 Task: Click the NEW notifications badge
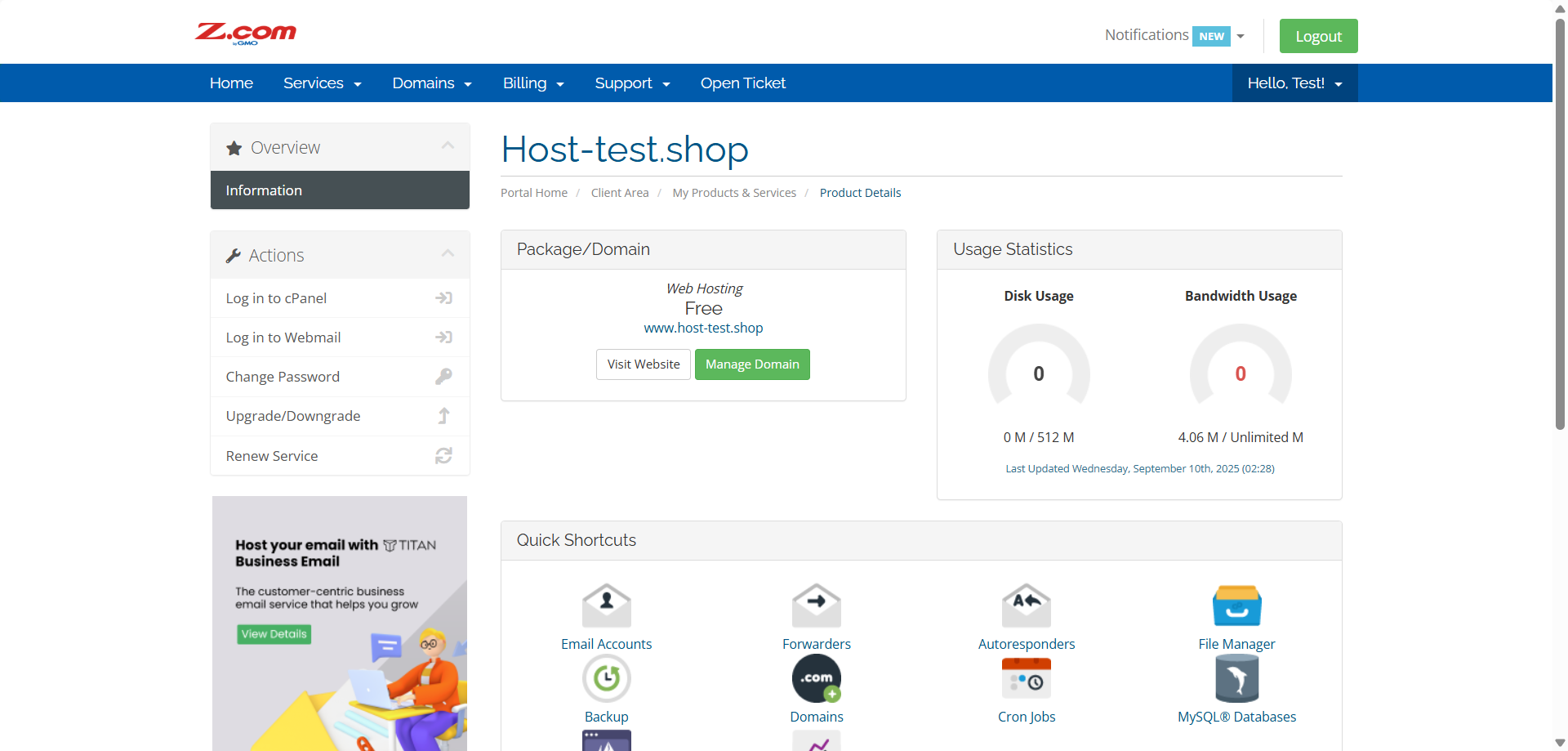point(1211,36)
